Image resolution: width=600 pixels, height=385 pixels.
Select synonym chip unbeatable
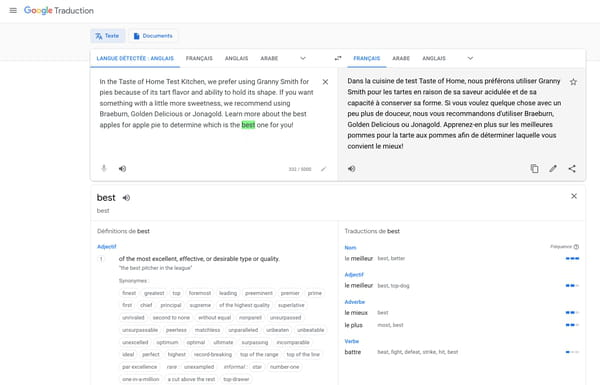311,330
